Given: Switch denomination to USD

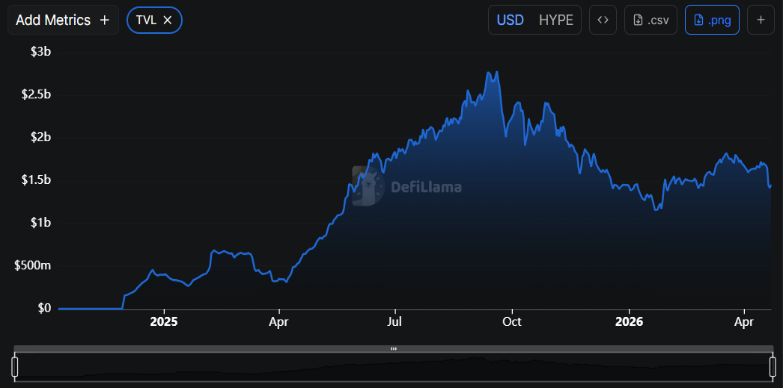Looking at the screenshot, I should coord(510,20).
